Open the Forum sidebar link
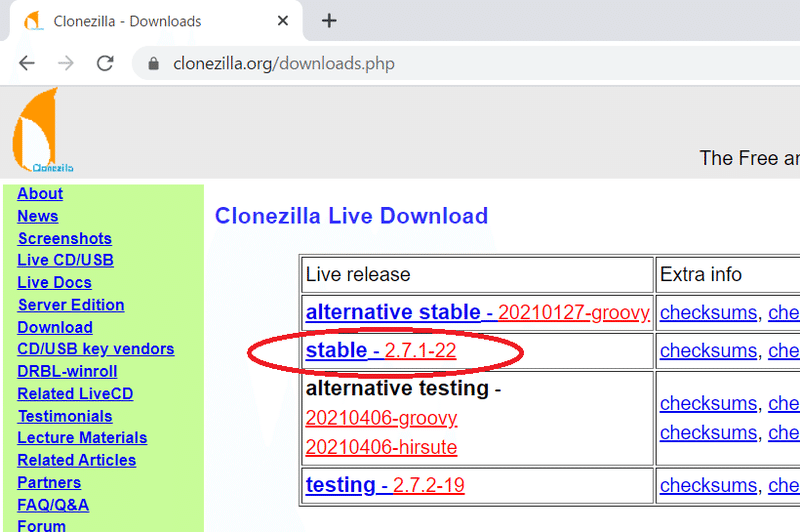800x532 pixels. [x=41, y=525]
